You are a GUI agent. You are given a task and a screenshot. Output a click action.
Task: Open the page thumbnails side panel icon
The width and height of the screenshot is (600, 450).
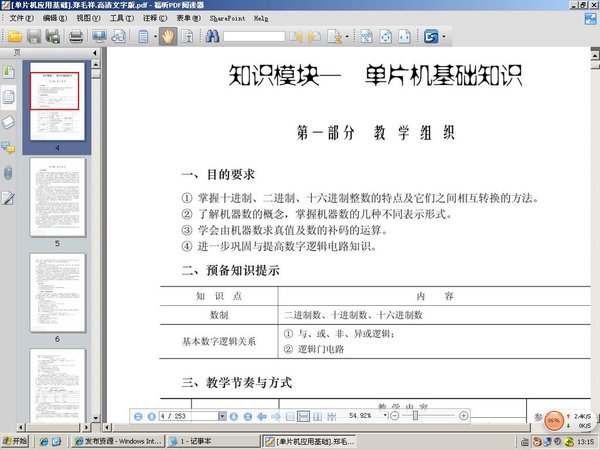(x=8, y=97)
